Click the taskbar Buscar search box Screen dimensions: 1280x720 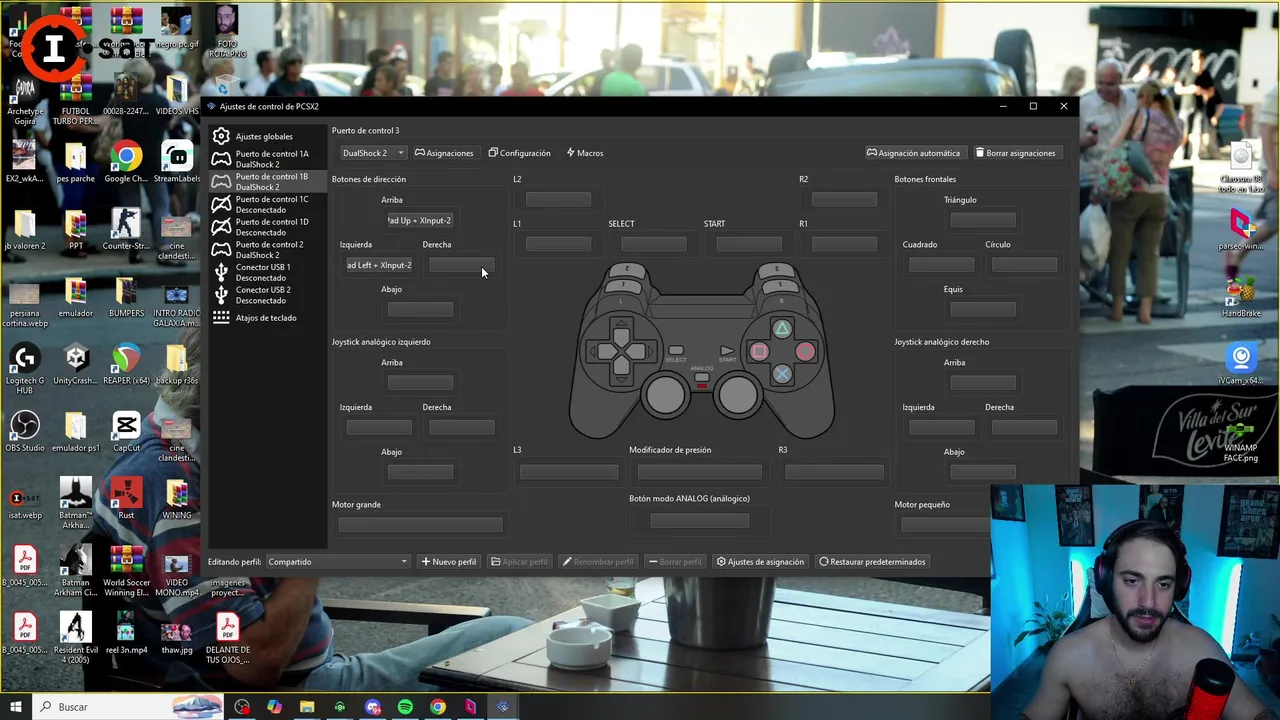pyautogui.click(x=128, y=707)
